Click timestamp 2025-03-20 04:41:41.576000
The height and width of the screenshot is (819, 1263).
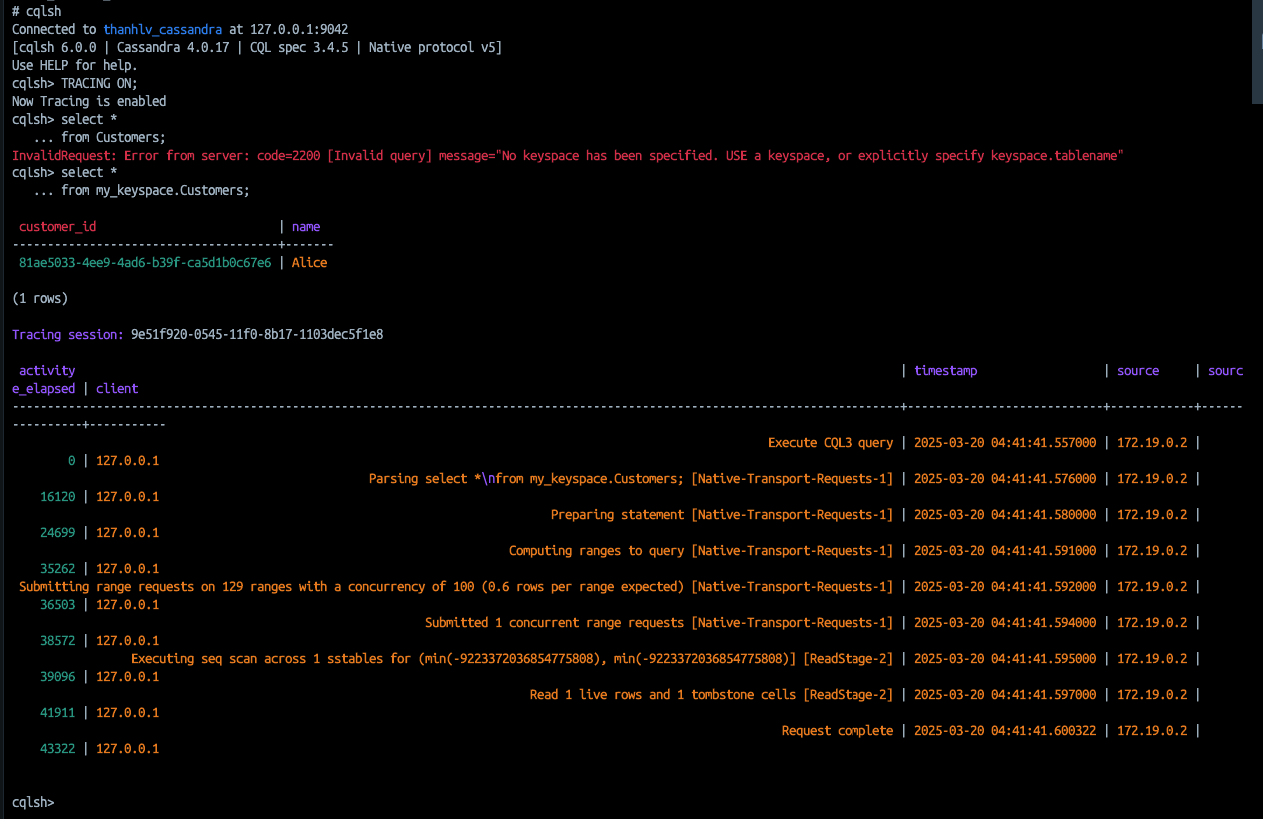click(x=1005, y=480)
